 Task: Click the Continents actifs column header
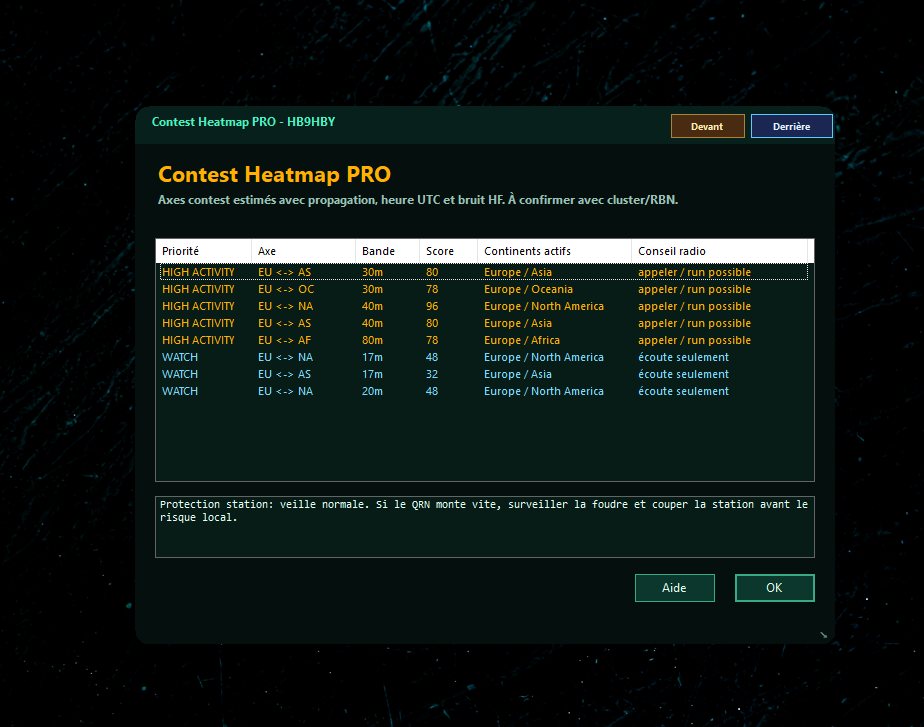[x=554, y=251]
